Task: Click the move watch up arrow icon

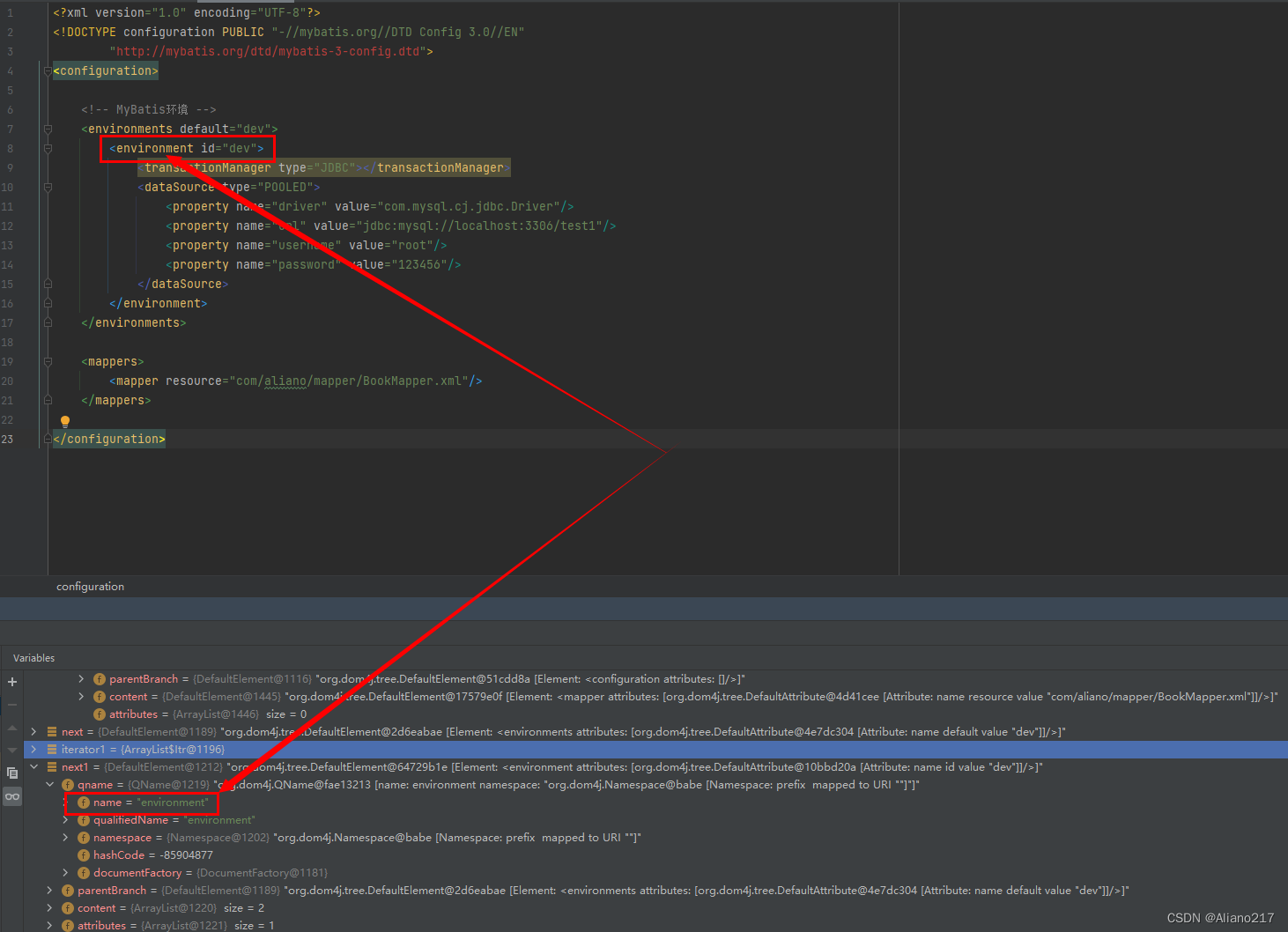Action: (x=12, y=728)
